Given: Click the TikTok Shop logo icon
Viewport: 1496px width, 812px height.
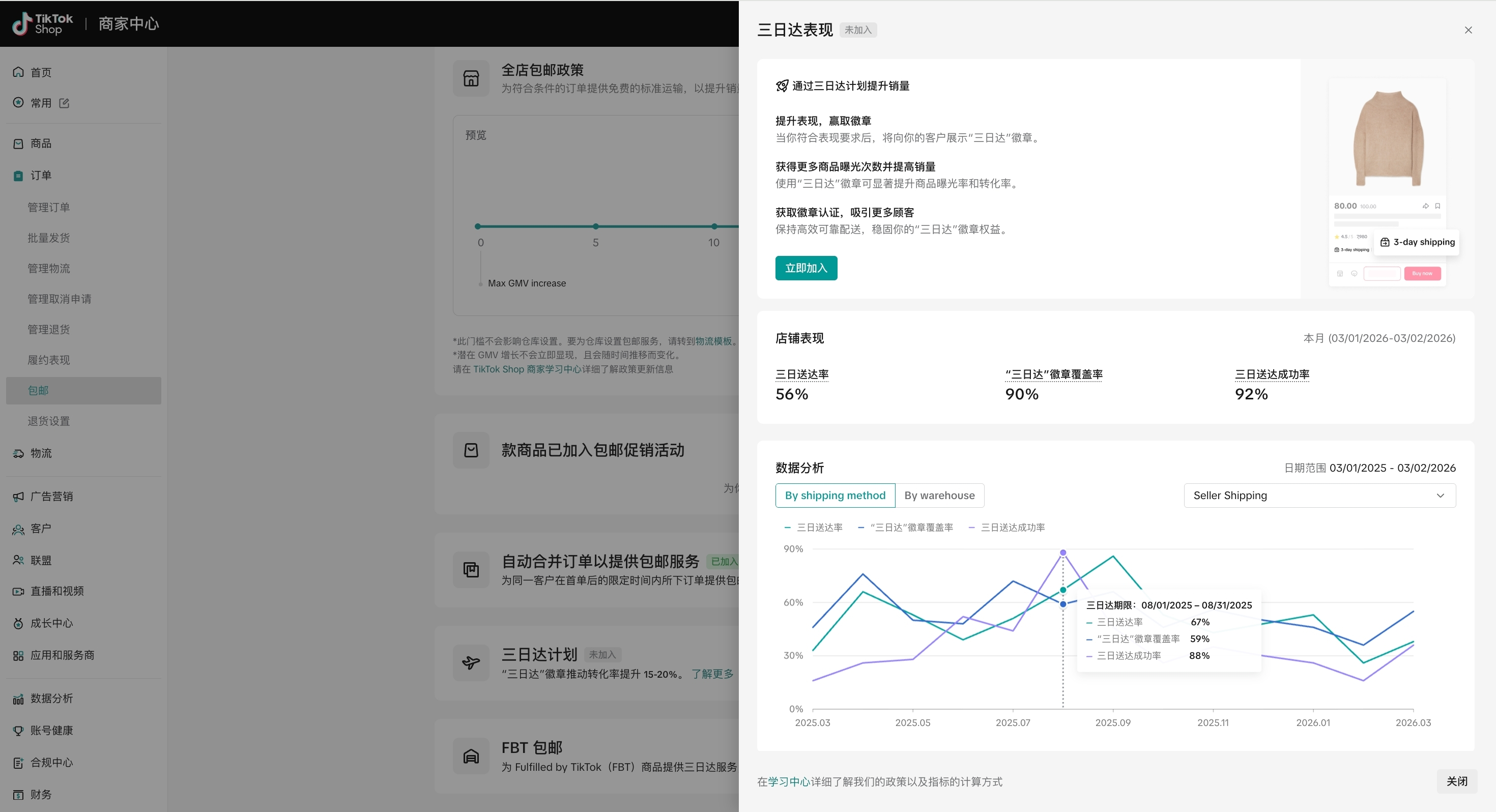Looking at the screenshot, I should pyautogui.click(x=22, y=24).
